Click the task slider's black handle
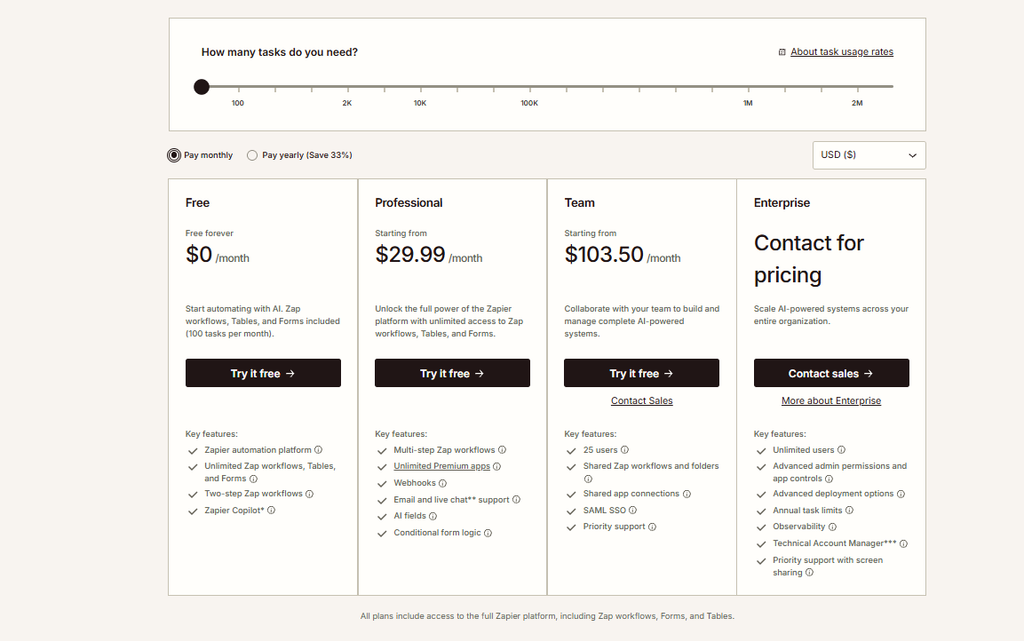This screenshot has width=1024, height=641. tap(202, 86)
